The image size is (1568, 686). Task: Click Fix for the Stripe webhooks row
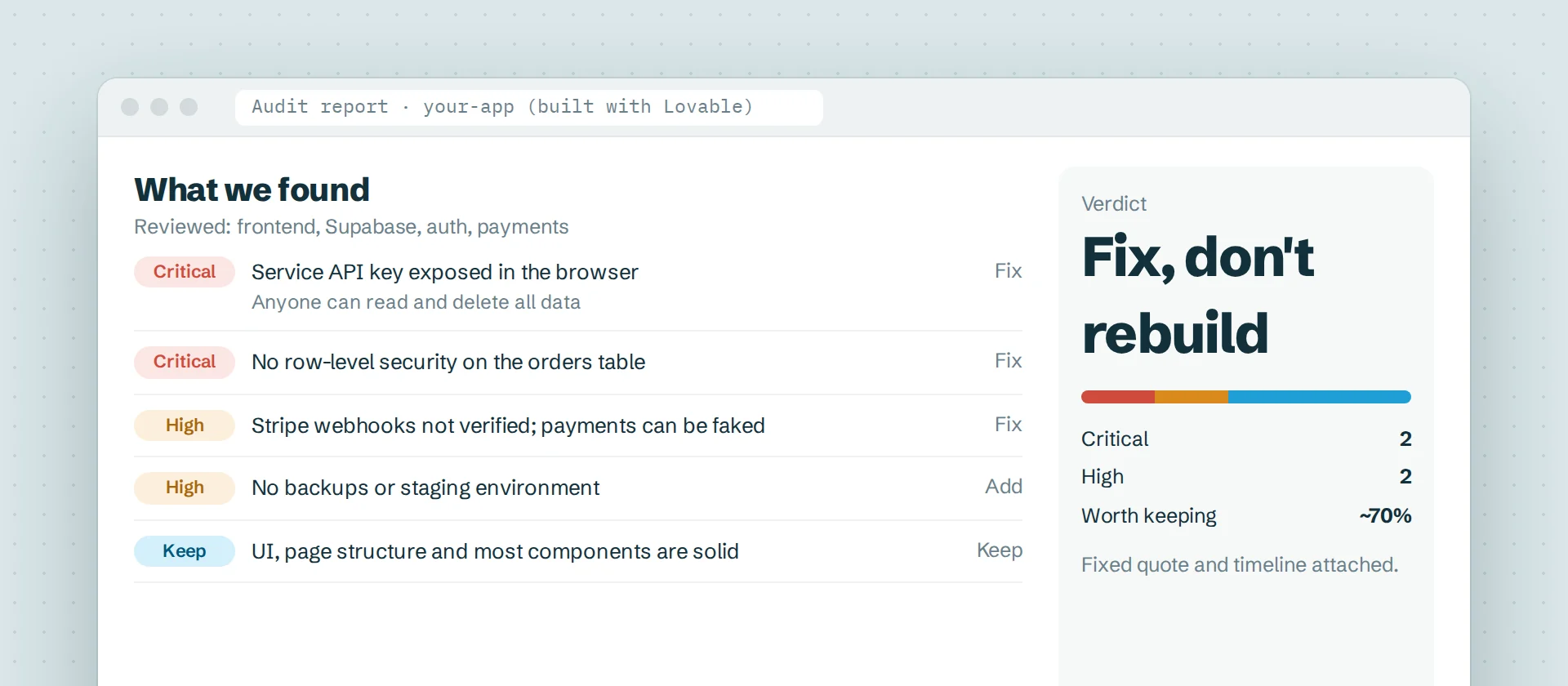pyautogui.click(x=1008, y=425)
